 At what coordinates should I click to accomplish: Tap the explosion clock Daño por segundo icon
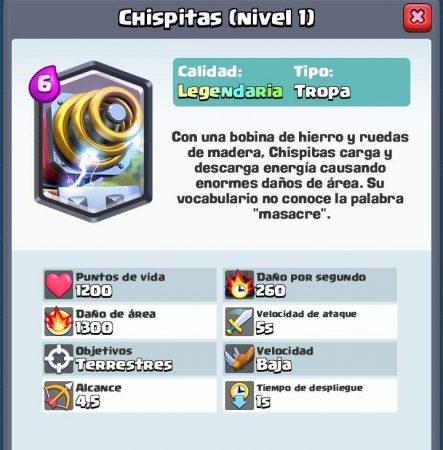pyautogui.click(x=239, y=284)
